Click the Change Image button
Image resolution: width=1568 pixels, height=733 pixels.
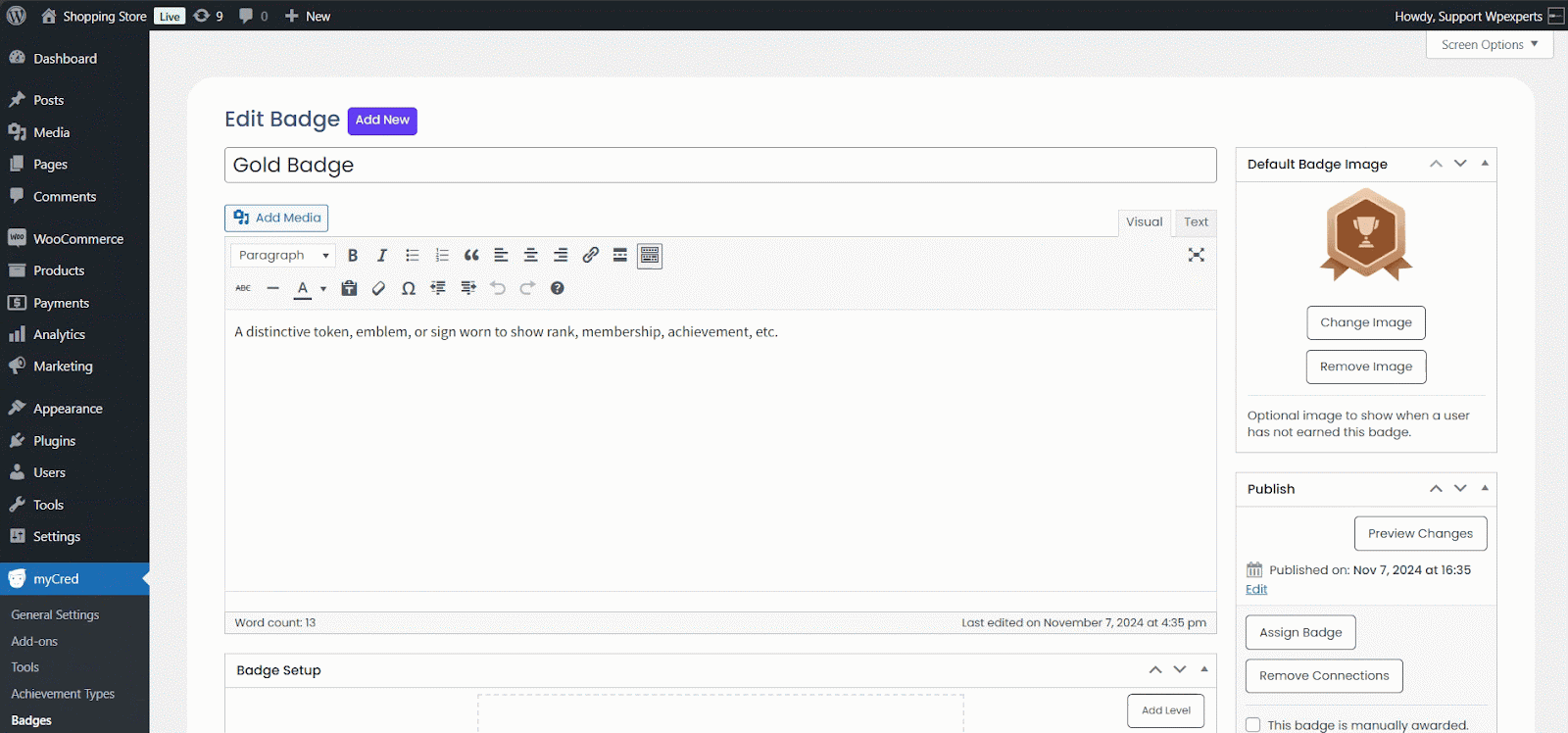1365,322
